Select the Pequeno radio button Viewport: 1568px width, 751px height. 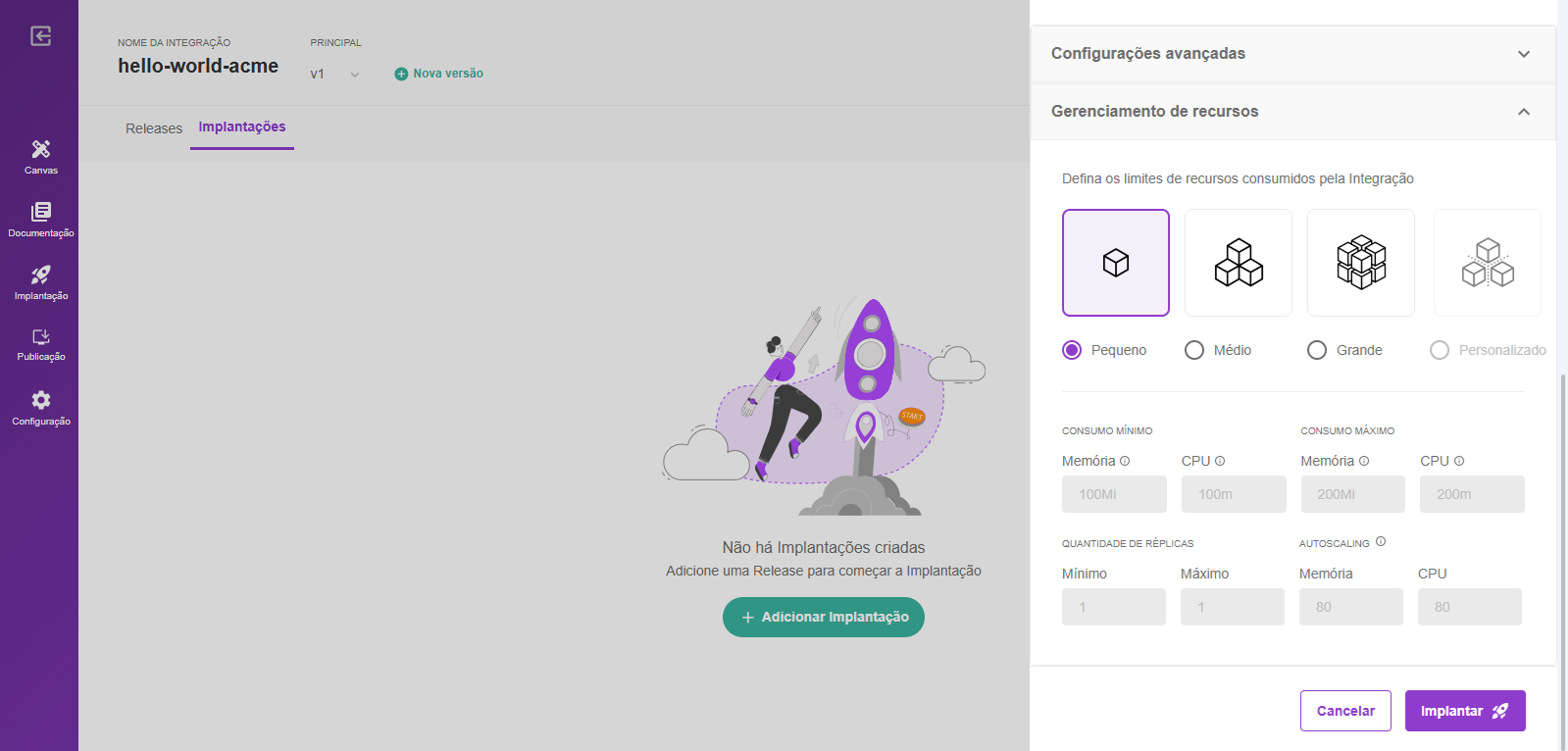pos(1072,350)
